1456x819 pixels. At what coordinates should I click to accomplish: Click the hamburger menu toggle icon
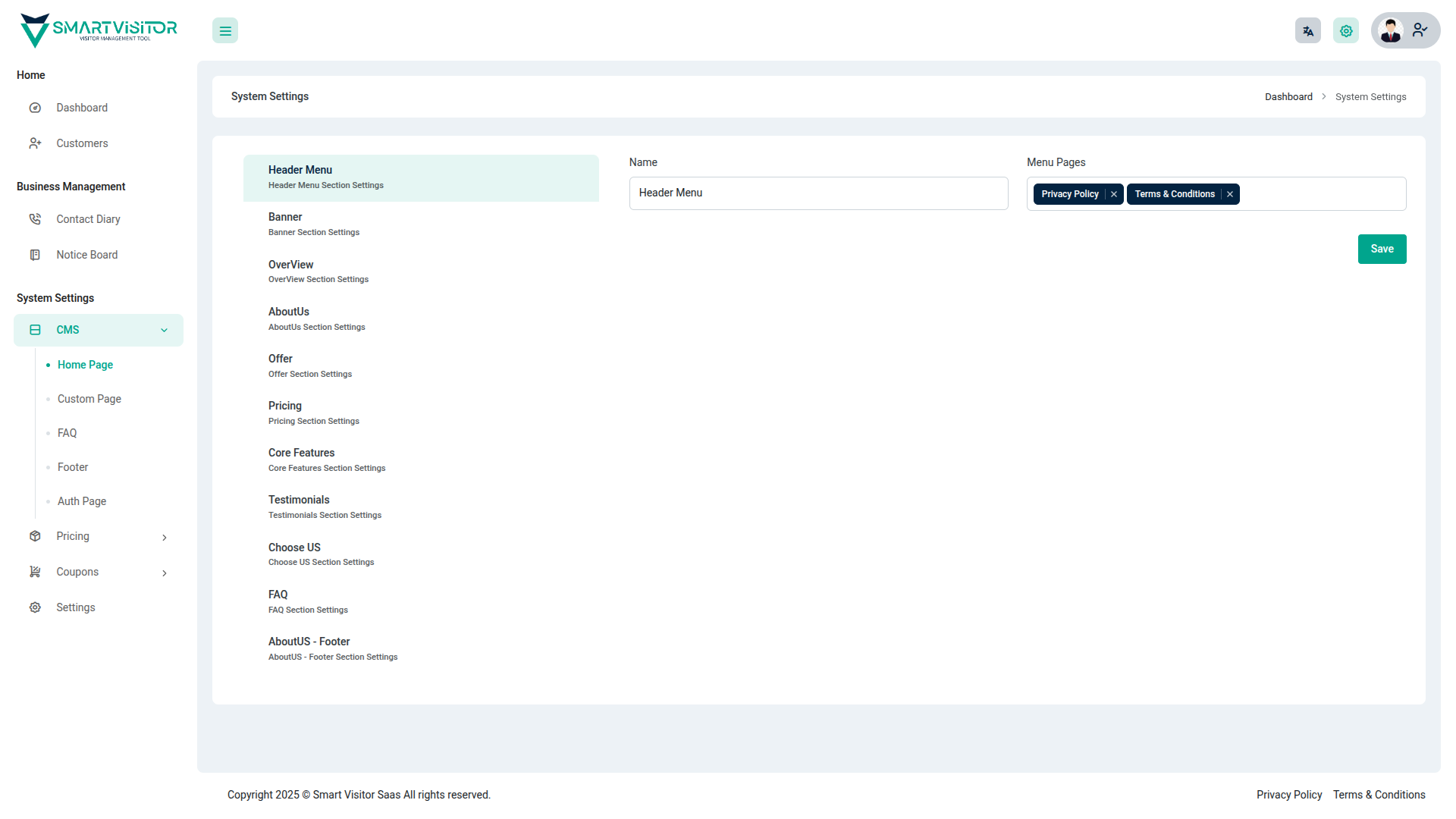coord(225,31)
